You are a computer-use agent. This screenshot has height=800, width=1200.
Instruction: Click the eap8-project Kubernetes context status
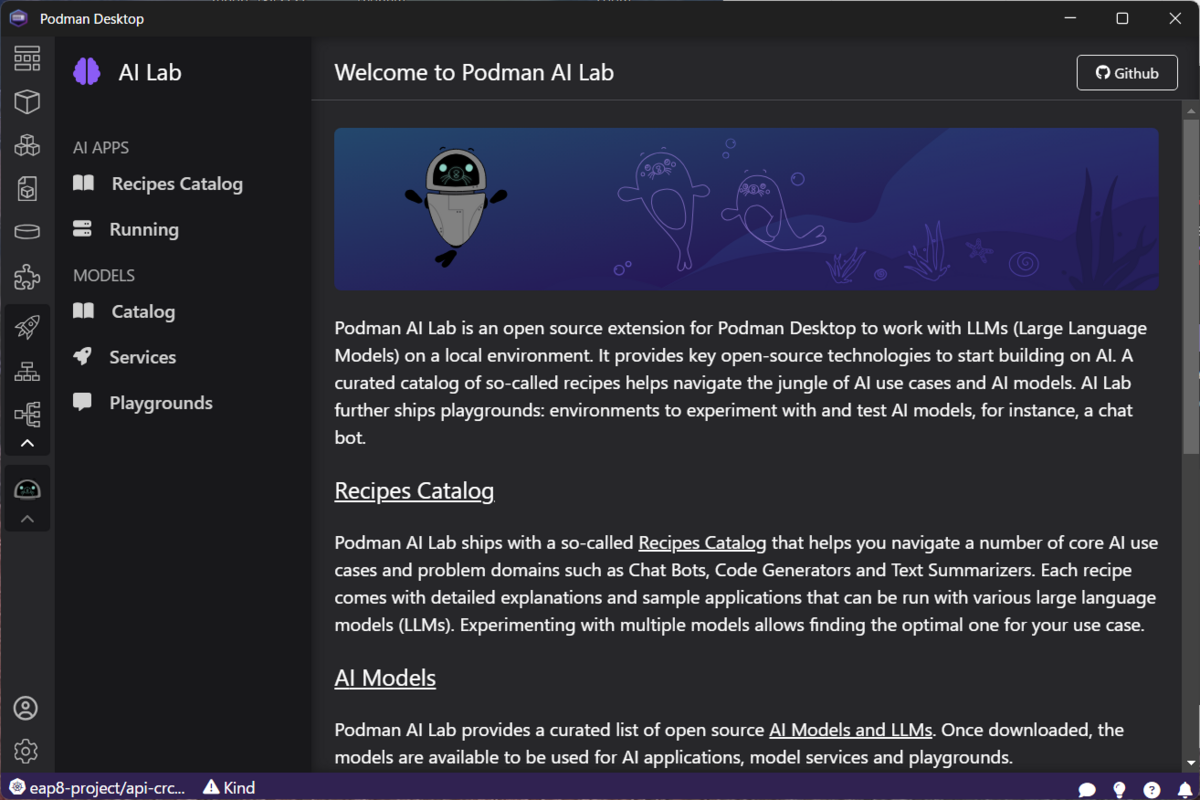[x=97, y=787]
